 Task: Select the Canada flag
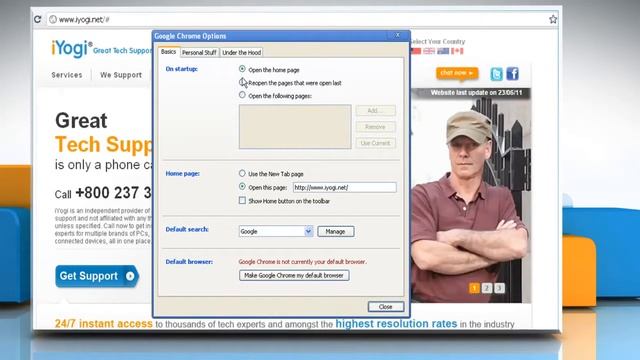tap(457, 51)
